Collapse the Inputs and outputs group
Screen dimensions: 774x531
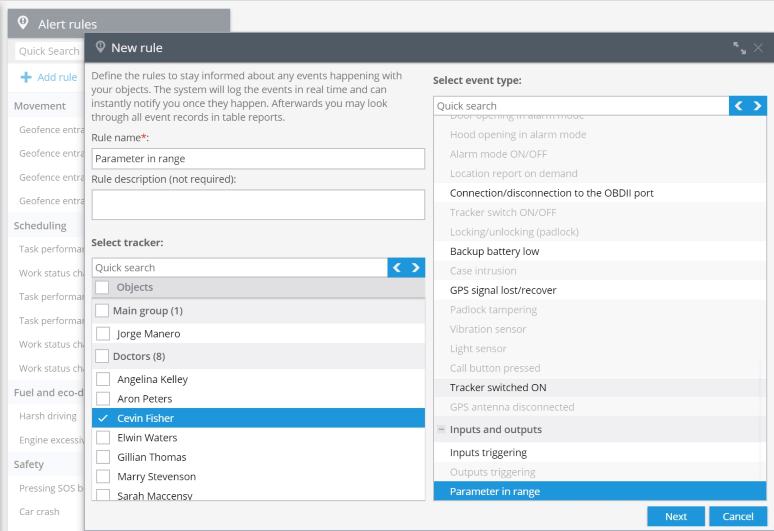(441, 429)
